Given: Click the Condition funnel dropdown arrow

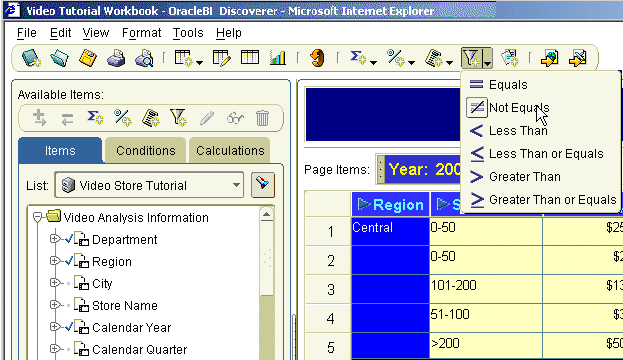Looking at the screenshot, I should [488, 58].
